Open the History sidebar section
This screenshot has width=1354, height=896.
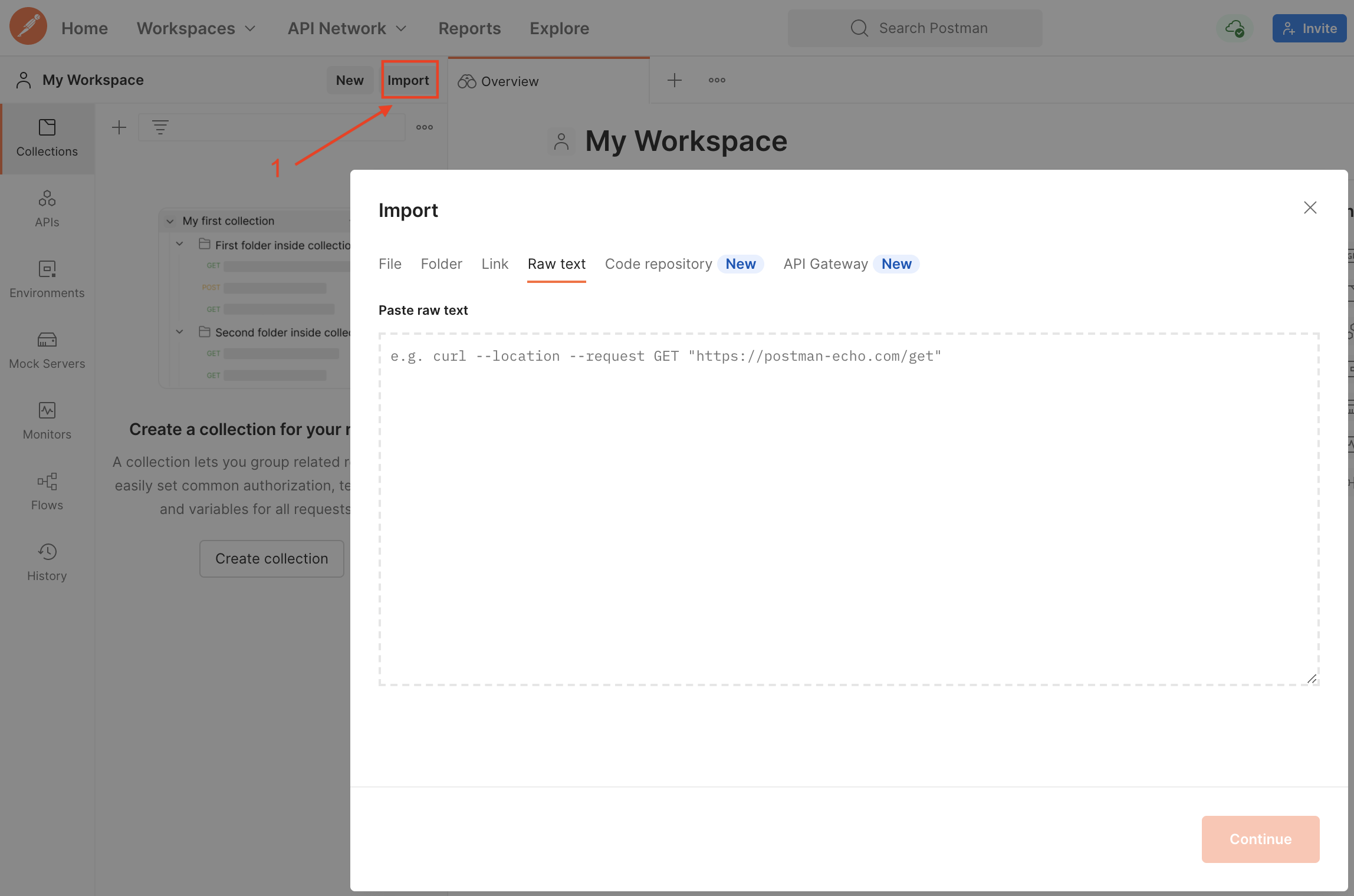47,562
